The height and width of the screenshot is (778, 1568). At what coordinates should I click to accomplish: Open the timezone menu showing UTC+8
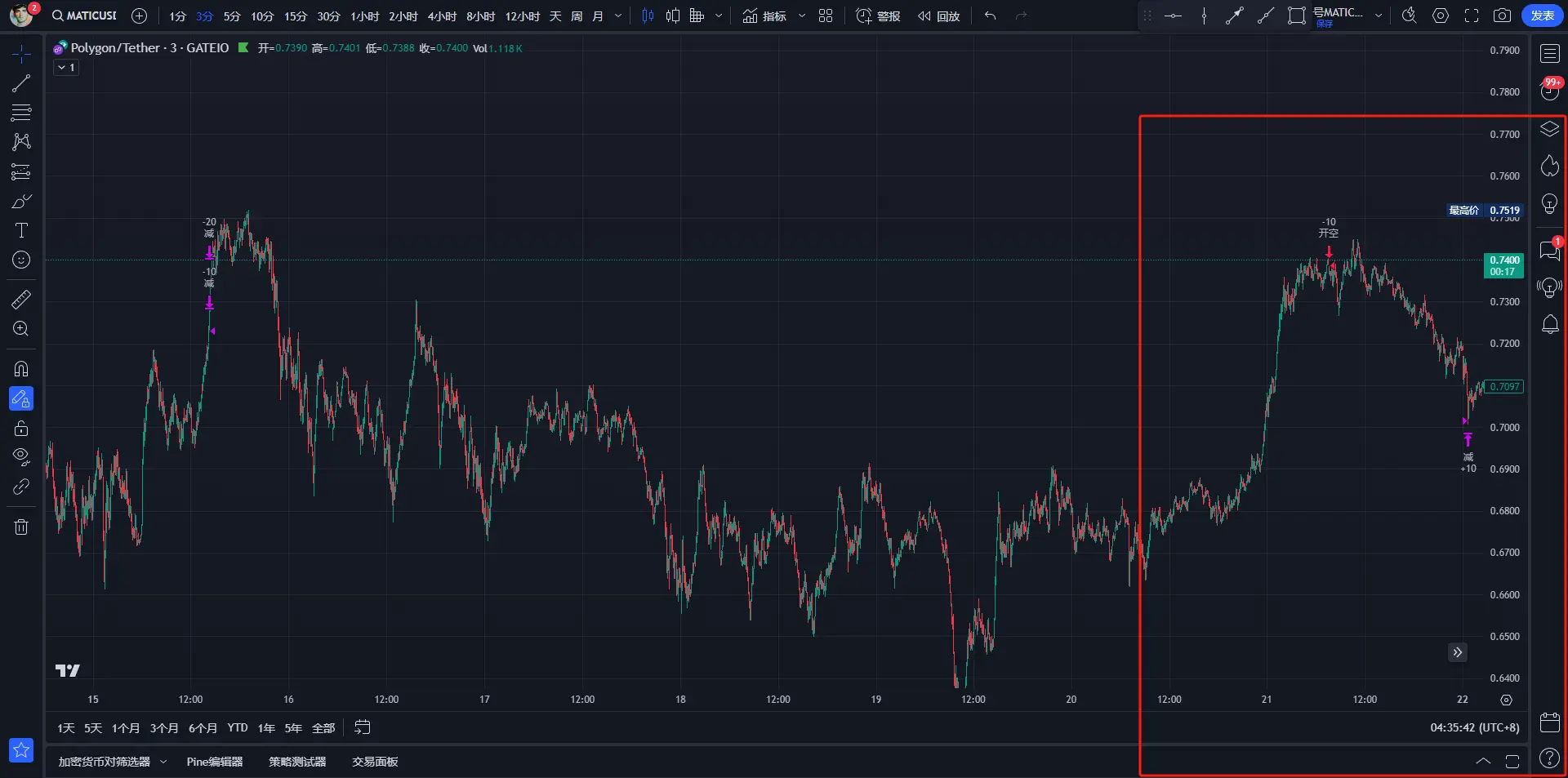coord(1475,727)
